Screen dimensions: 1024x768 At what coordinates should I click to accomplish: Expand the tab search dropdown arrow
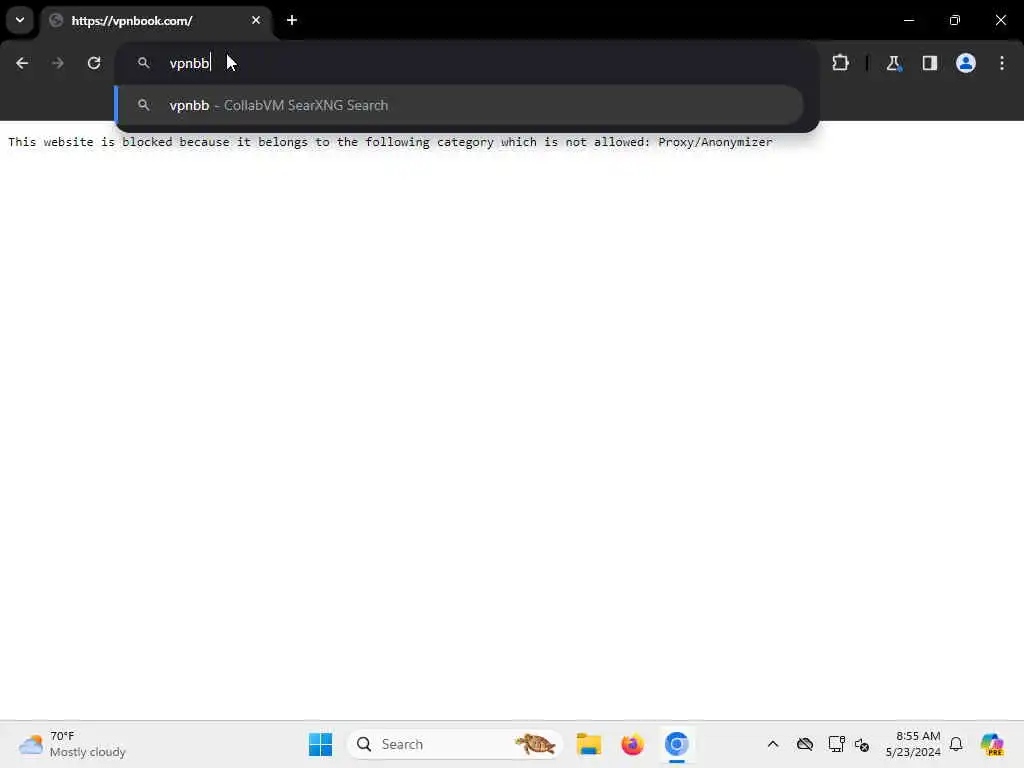click(x=20, y=20)
